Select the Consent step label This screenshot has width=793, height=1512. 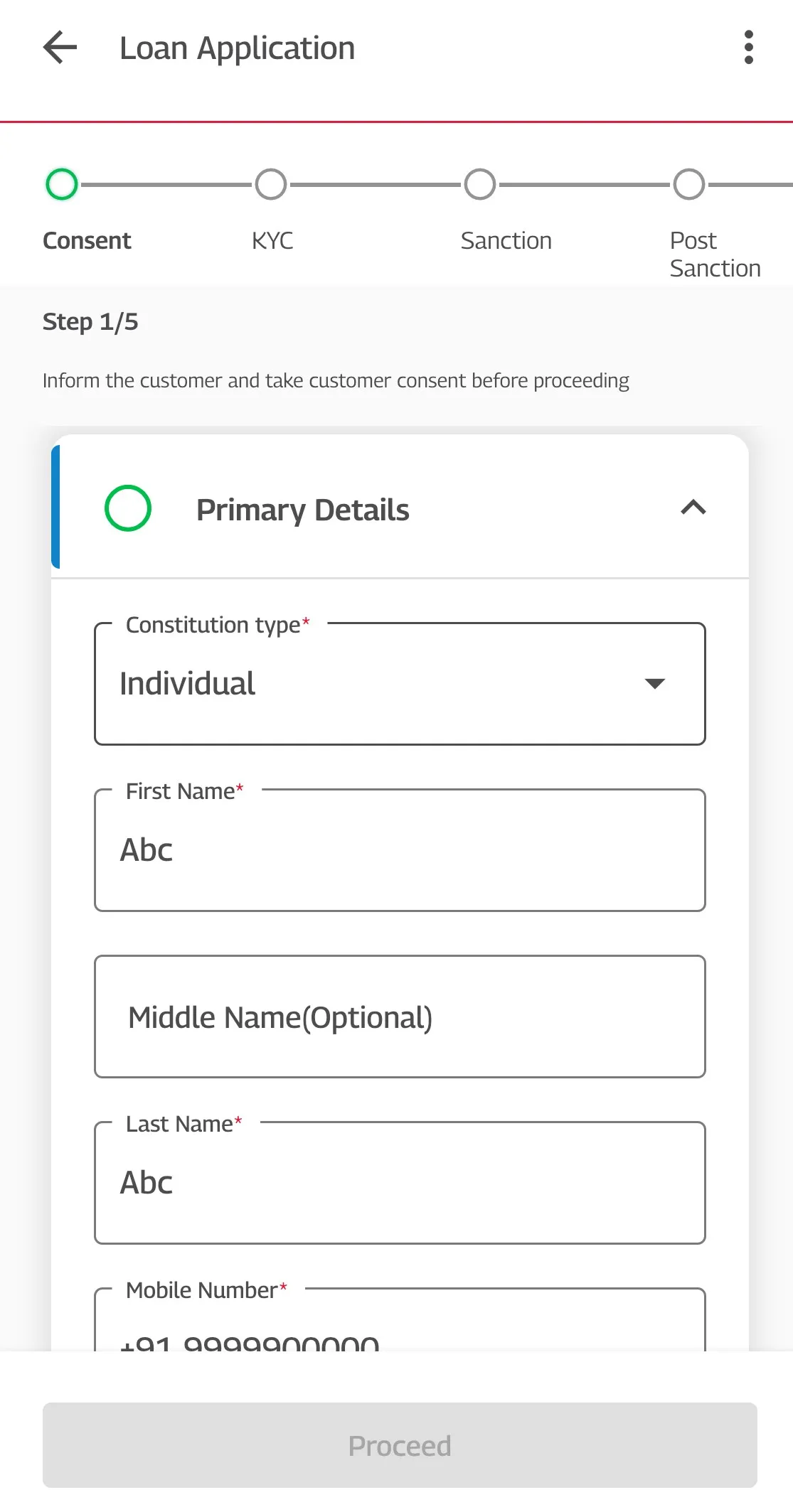87,241
